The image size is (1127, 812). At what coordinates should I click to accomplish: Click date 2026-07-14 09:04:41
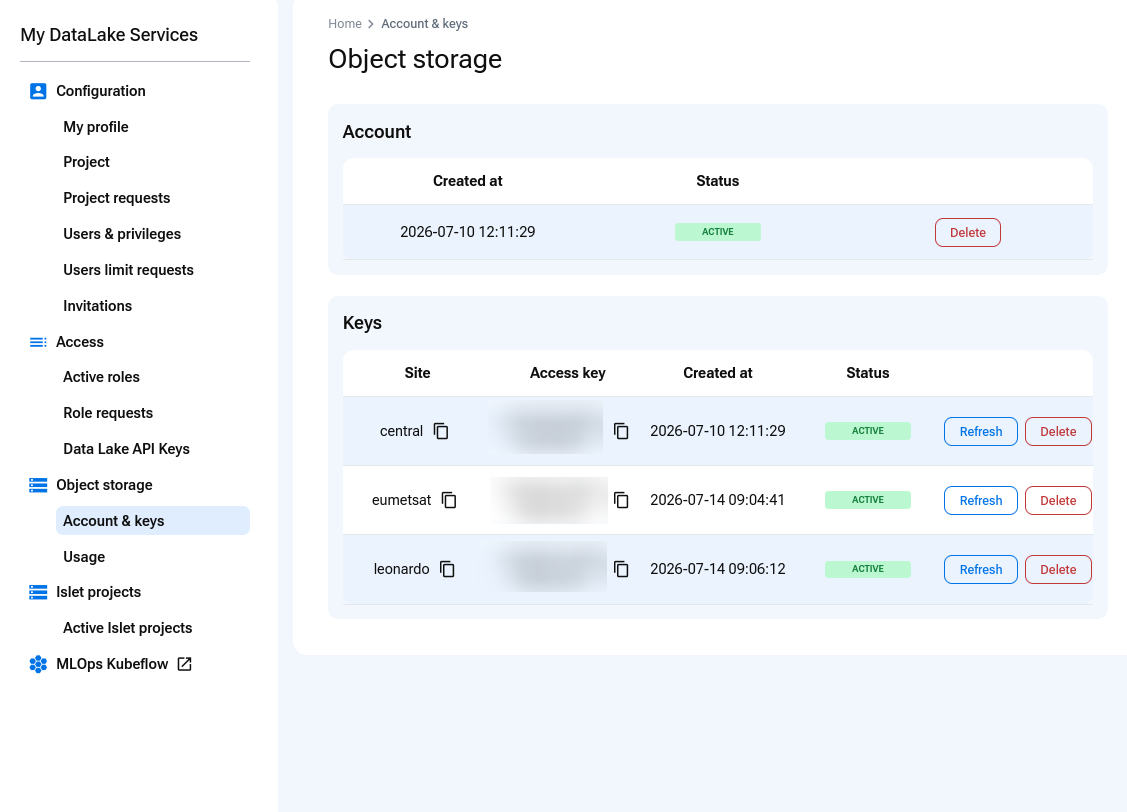pos(717,500)
